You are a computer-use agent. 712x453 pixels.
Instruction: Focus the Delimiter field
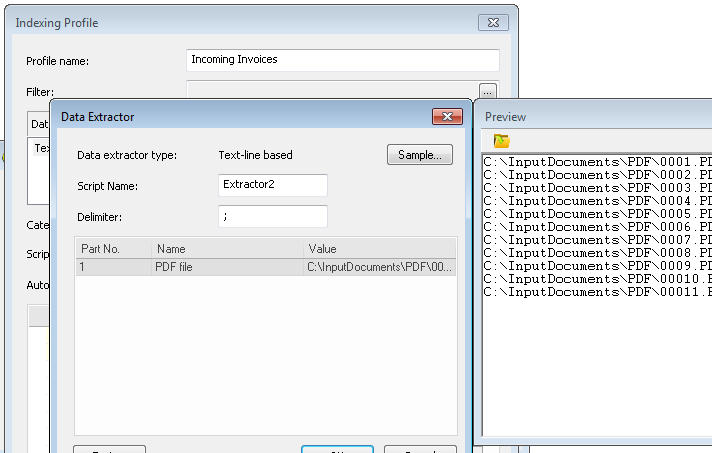(x=272, y=217)
